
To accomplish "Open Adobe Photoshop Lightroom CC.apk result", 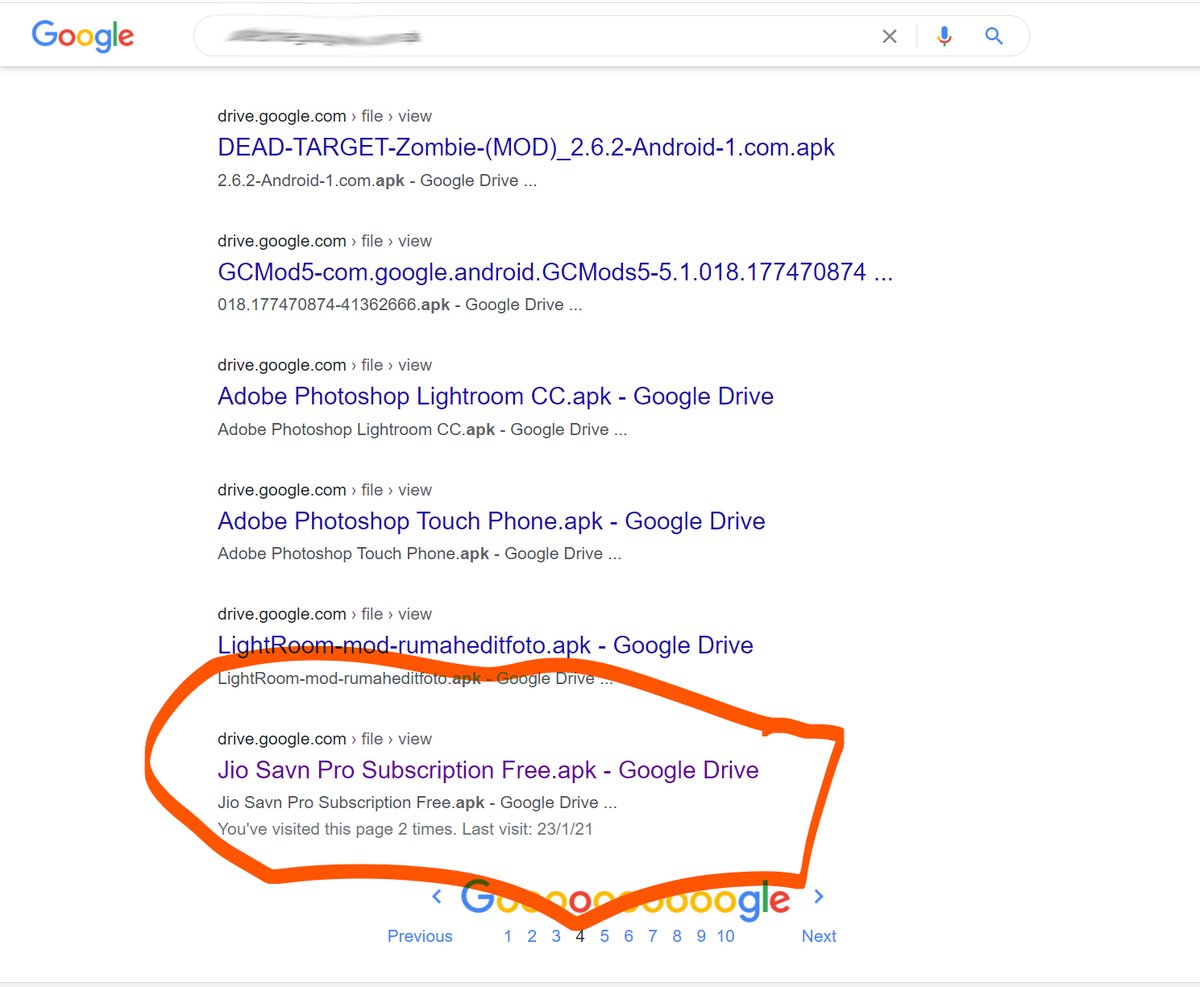I will (495, 397).
